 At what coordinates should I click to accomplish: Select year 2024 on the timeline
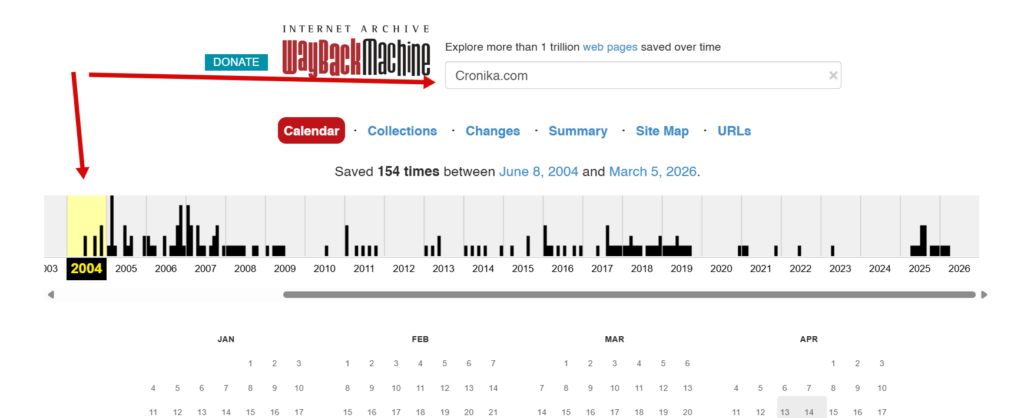click(x=880, y=268)
